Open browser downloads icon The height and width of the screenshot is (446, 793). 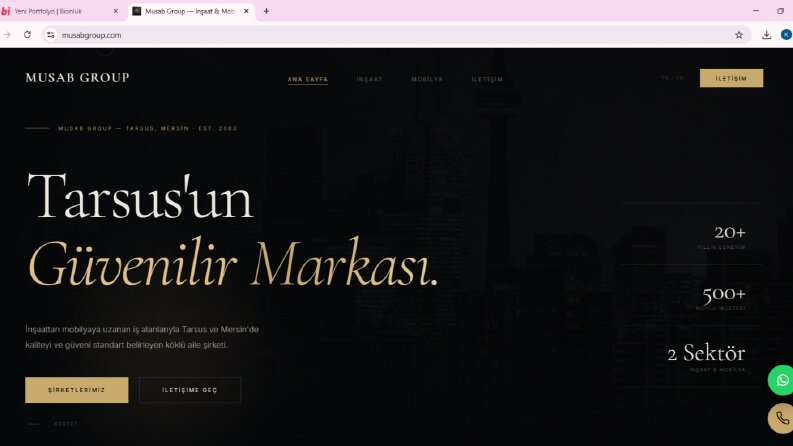click(x=767, y=35)
